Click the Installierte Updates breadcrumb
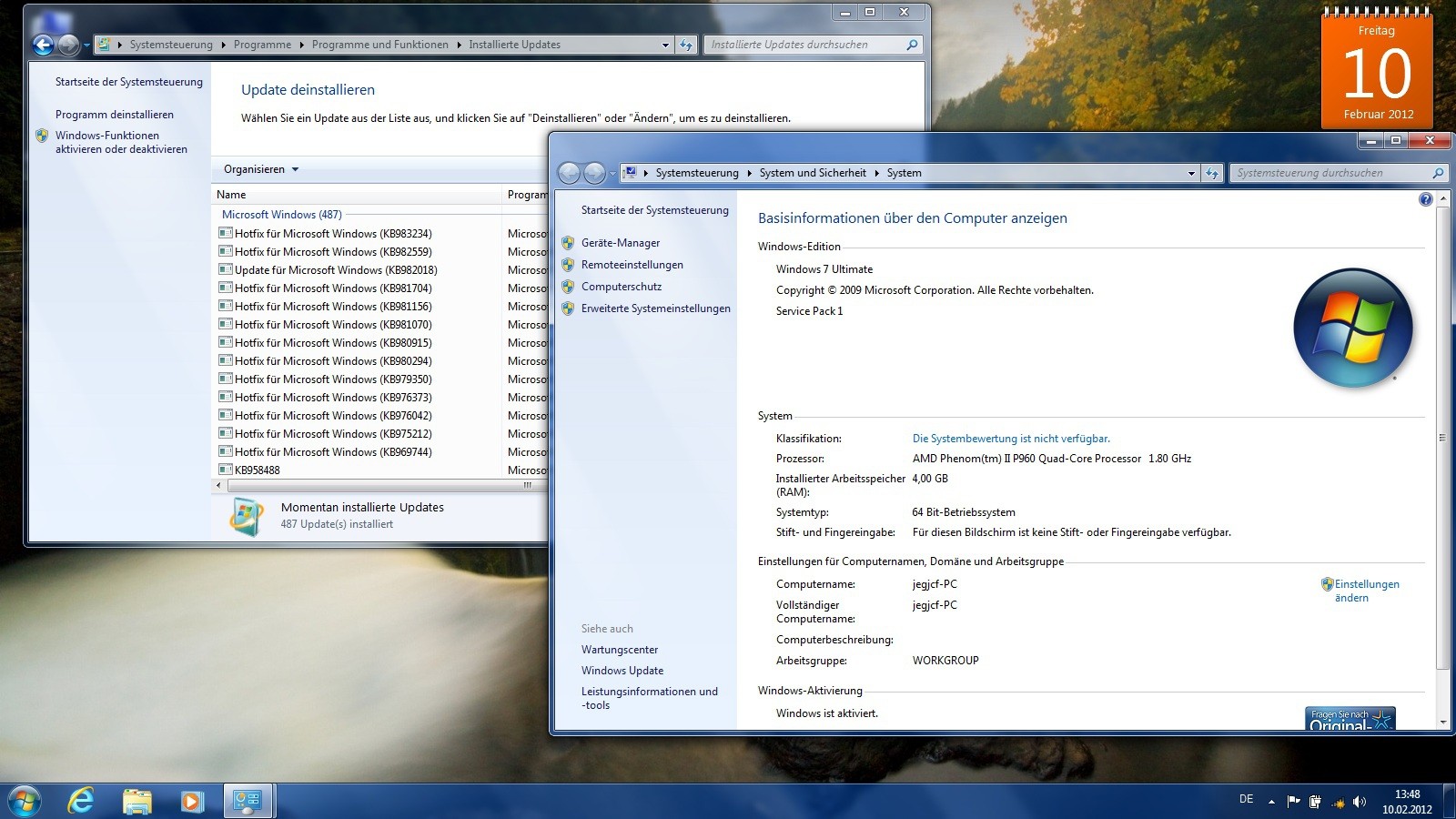Image resolution: width=1456 pixels, height=819 pixels. coord(514,45)
